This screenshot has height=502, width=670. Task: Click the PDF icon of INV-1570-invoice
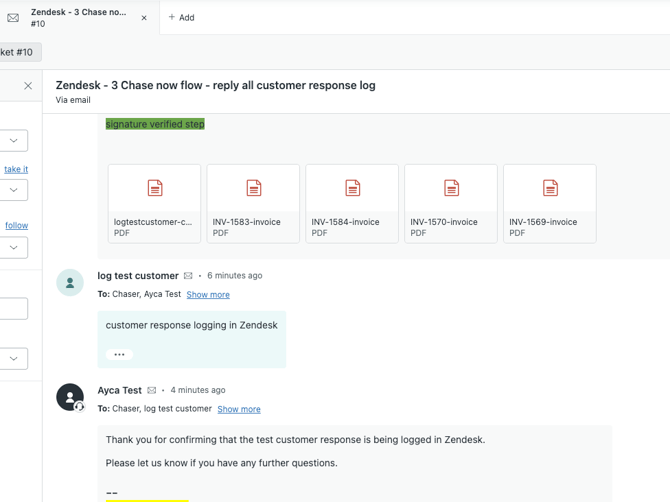pos(451,188)
